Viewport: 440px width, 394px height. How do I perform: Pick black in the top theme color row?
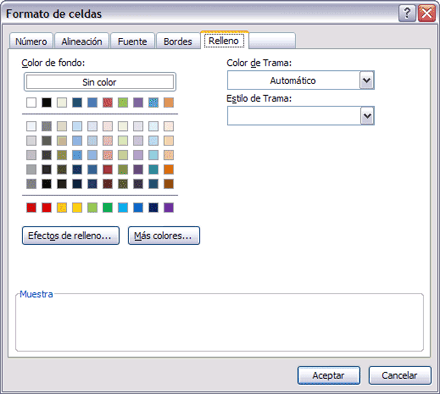click(x=47, y=102)
